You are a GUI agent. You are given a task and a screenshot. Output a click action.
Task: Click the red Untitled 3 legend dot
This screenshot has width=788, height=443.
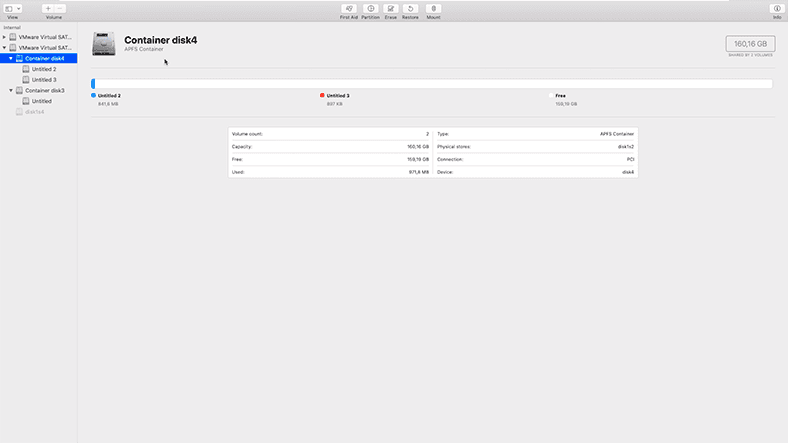point(322,95)
